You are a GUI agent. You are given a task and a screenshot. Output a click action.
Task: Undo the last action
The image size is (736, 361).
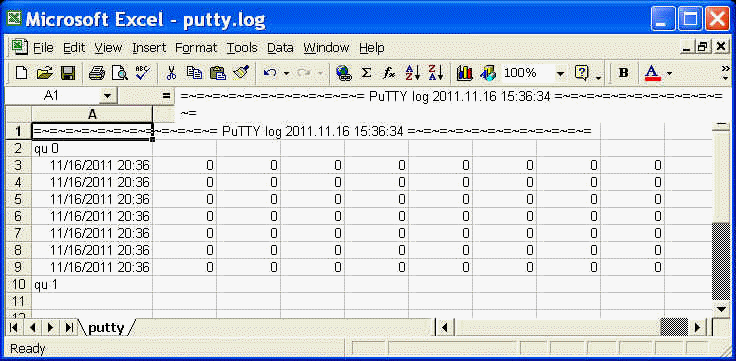(270, 73)
